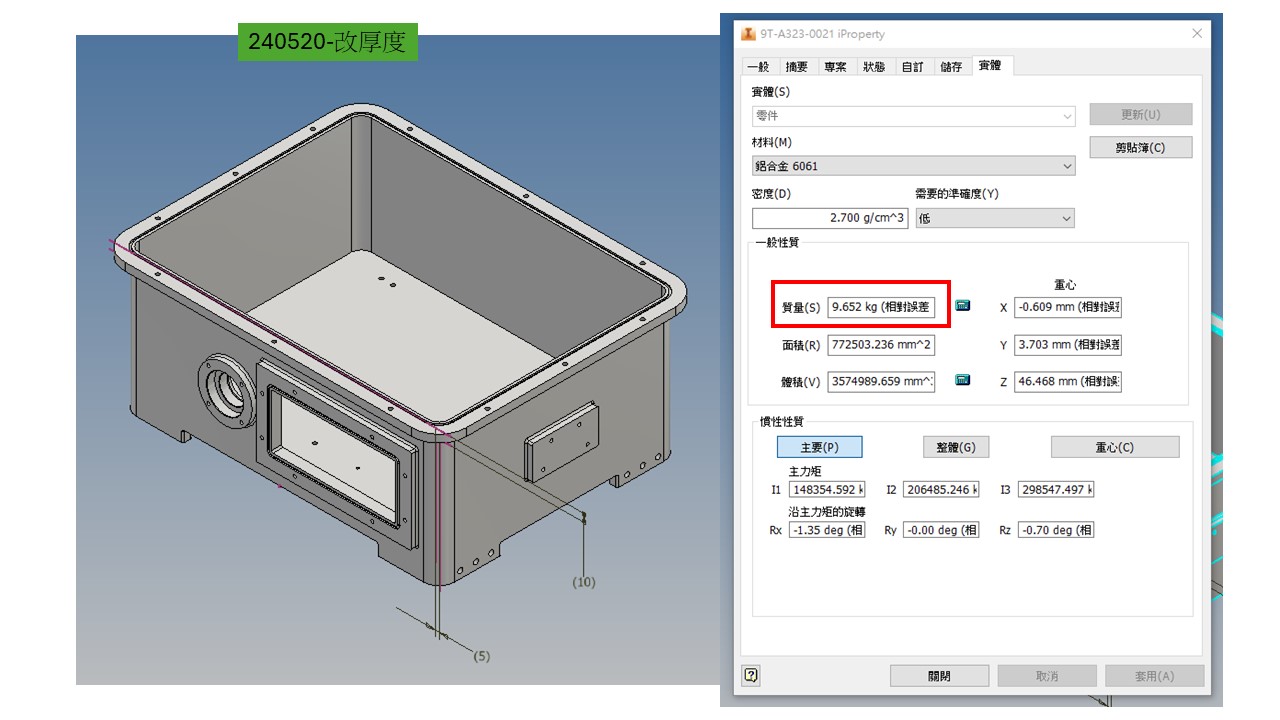Switch inertial properties to 重心(C)
This screenshot has width=1280, height=720.
[x=1114, y=447]
